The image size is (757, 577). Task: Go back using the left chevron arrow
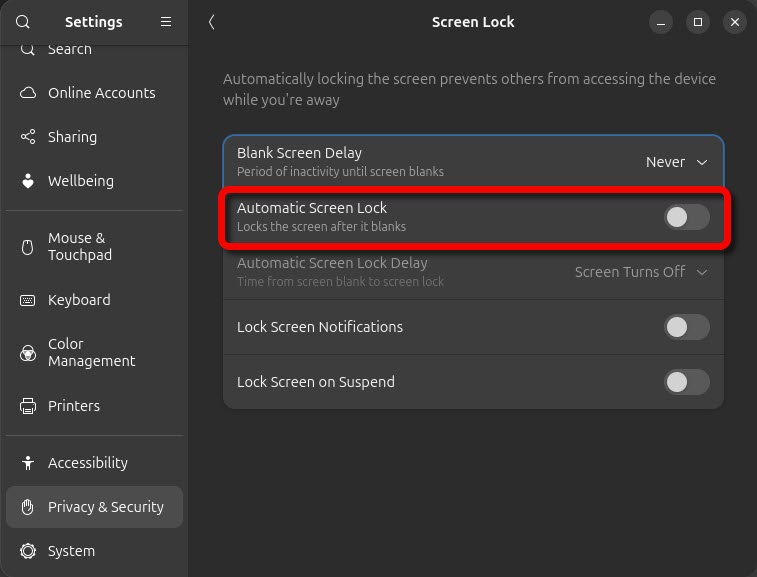click(211, 22)
